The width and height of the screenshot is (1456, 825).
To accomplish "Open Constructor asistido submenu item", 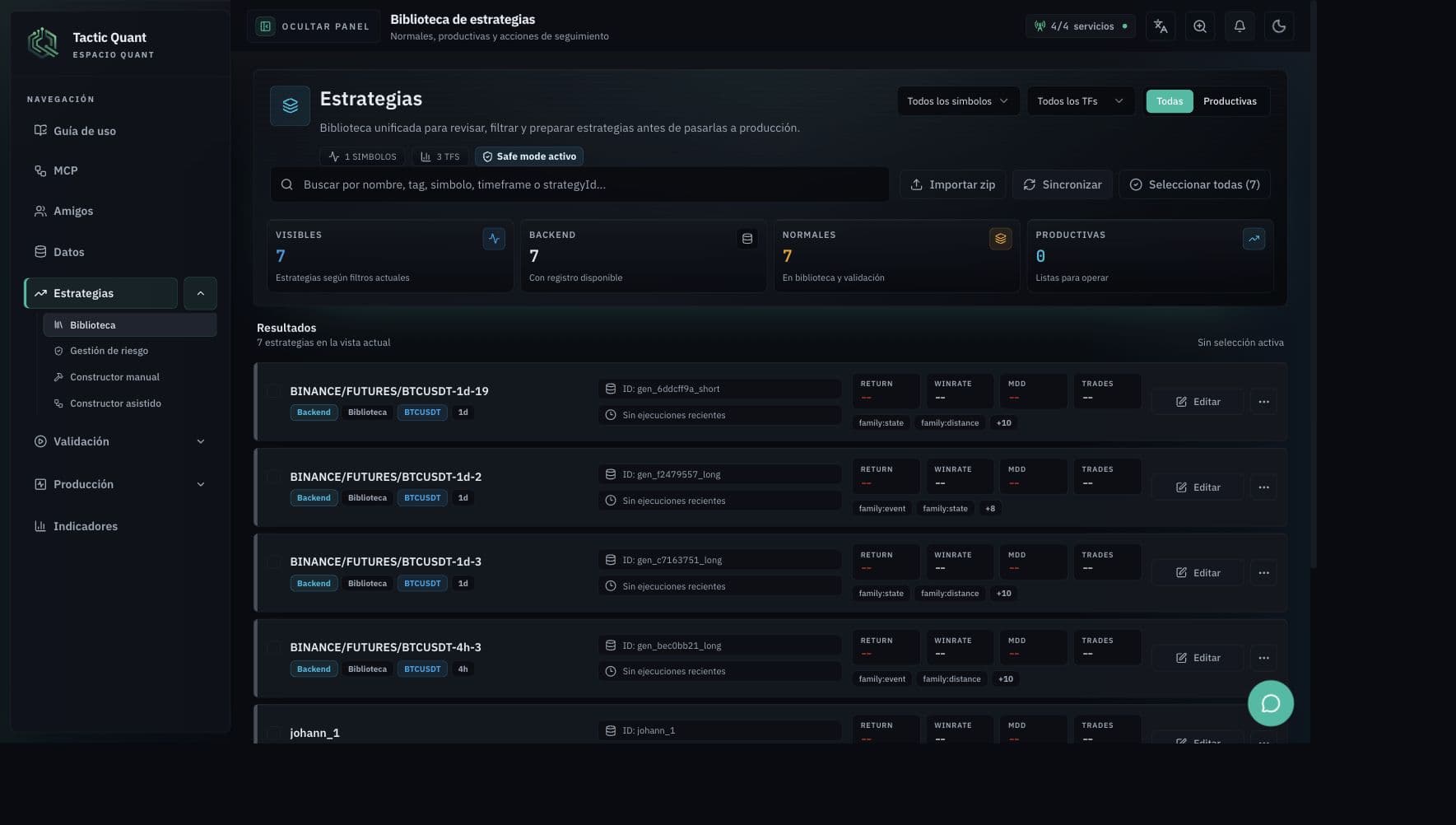I will point(130,403).
